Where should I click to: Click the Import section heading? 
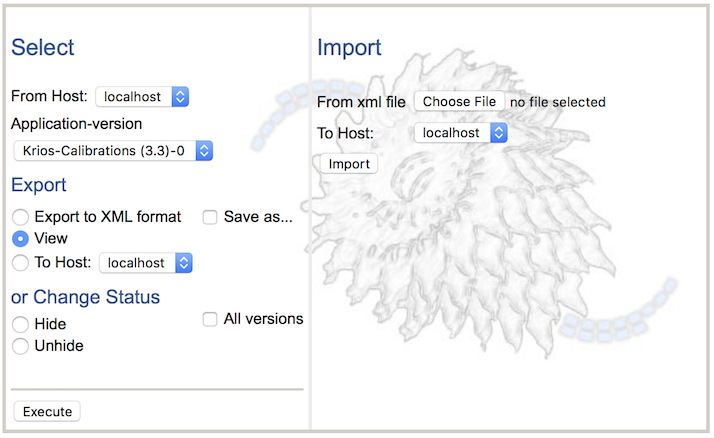click(349, 47)
